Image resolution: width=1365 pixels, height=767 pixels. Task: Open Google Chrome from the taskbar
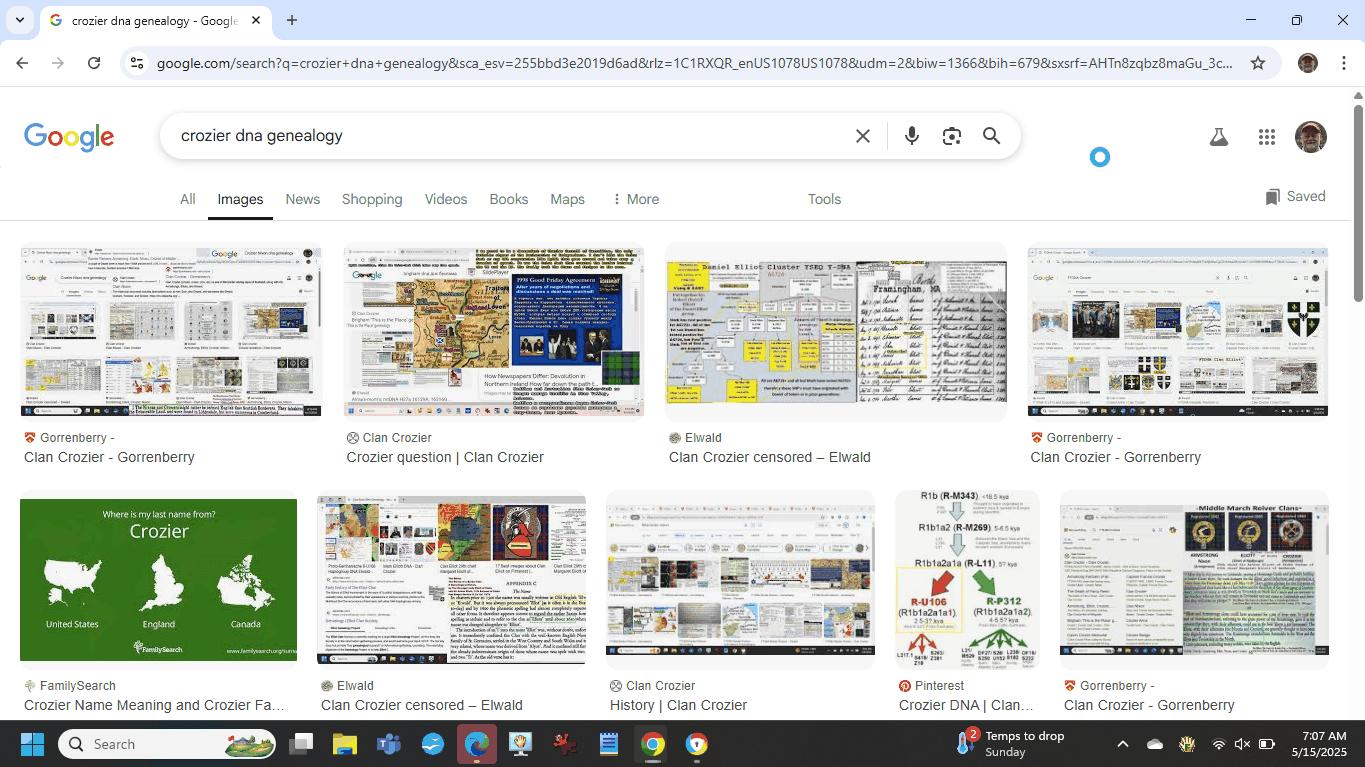point(653,744)
